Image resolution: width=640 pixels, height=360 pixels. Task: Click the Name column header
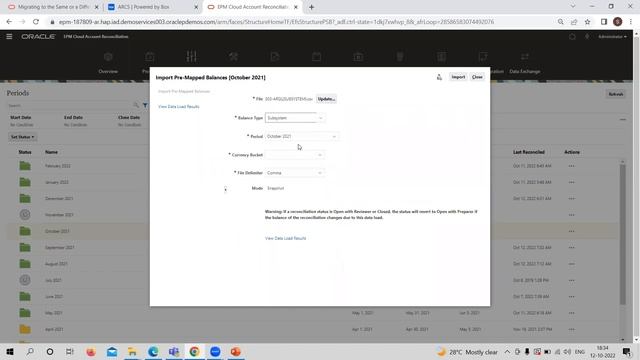[51, 152]
